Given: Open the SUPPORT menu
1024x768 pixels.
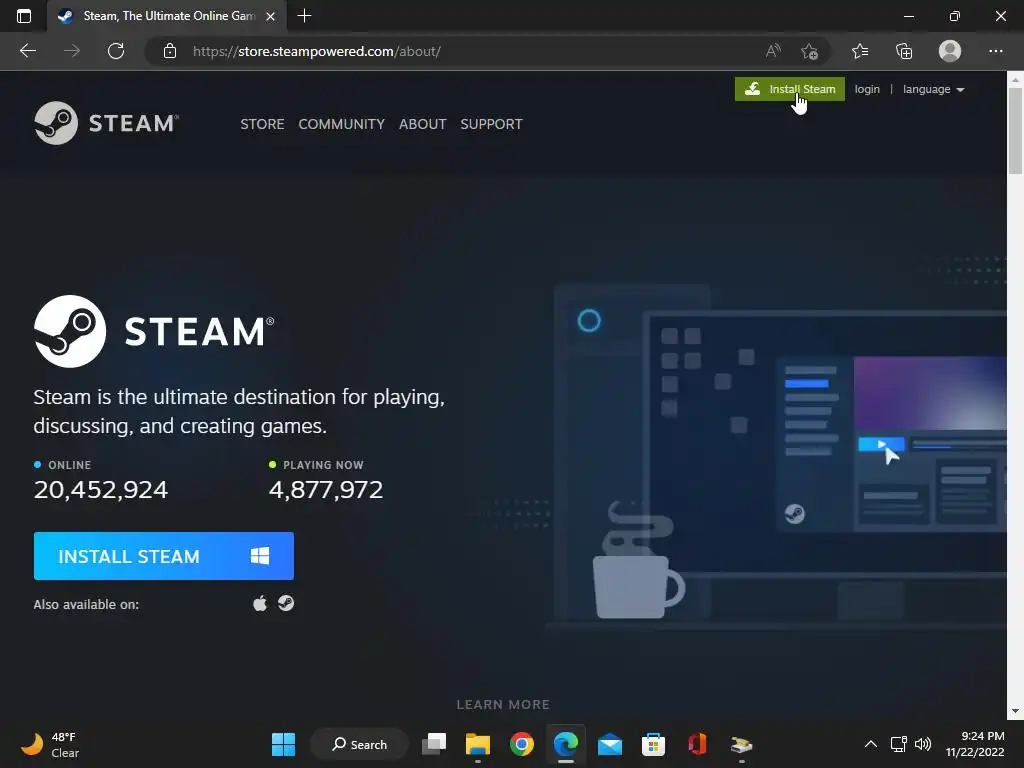Looking at the screenshot, I should (x=491, y=124).
